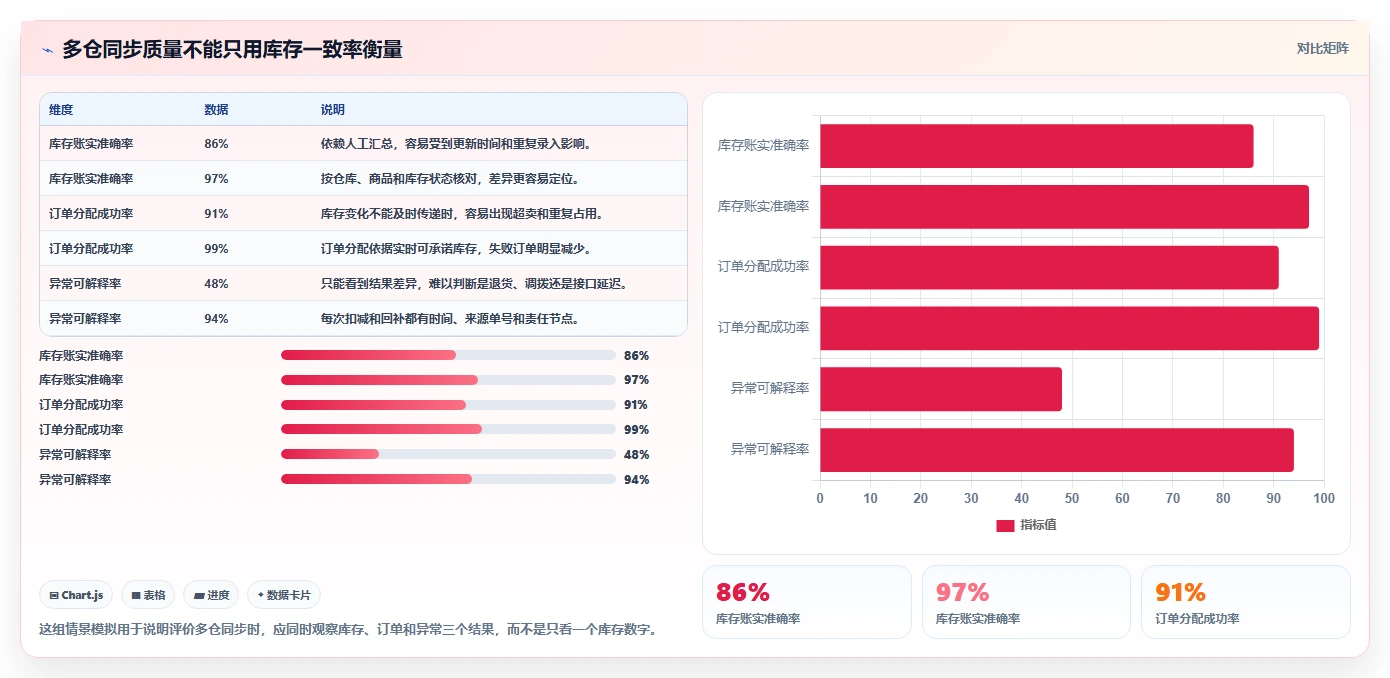The height and width of the screenshot is (678, 1390).
Task: Select the 数据卡片 tag chip
Action: 284,595
